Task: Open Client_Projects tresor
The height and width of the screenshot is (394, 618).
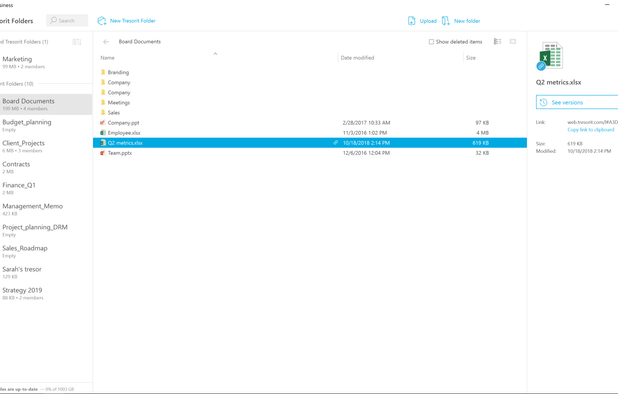Action: coord(46,146)
